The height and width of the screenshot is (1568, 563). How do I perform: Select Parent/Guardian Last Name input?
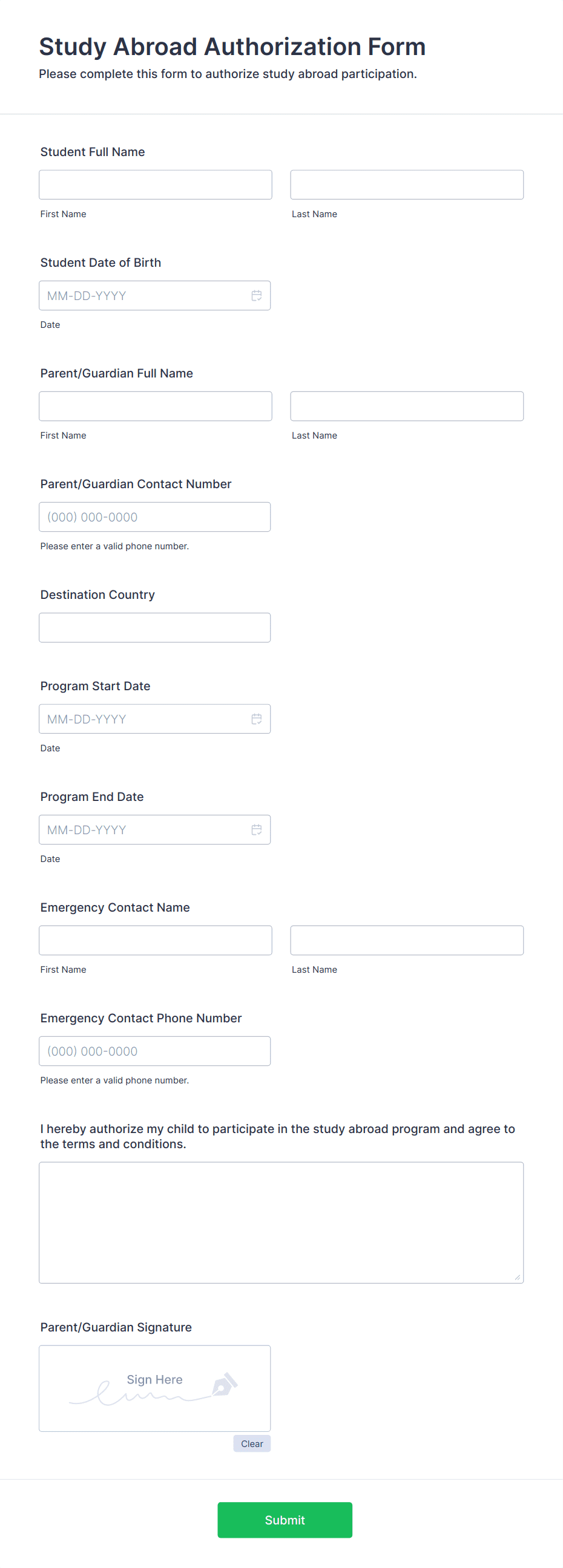coord(407,406)
